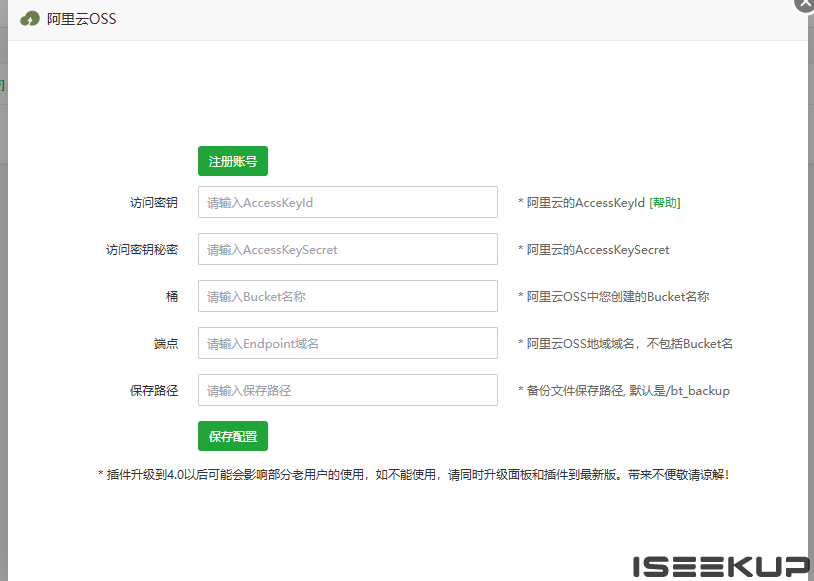Focus the AccessKeySecret input field
This screenshot has height=581, width=814.
click(x=348, y=249)
